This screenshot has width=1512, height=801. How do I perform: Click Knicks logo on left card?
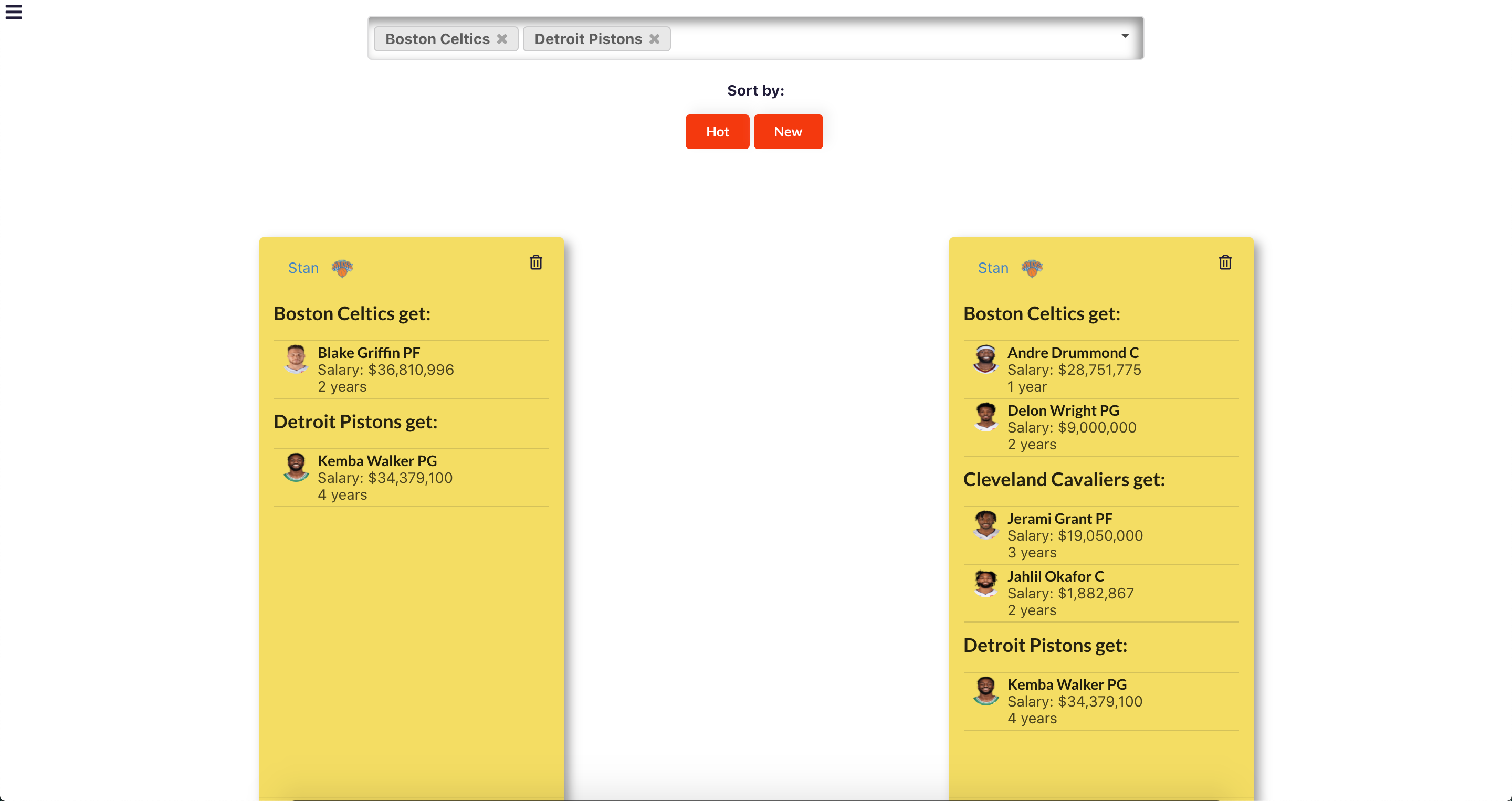tap(342, 268)
